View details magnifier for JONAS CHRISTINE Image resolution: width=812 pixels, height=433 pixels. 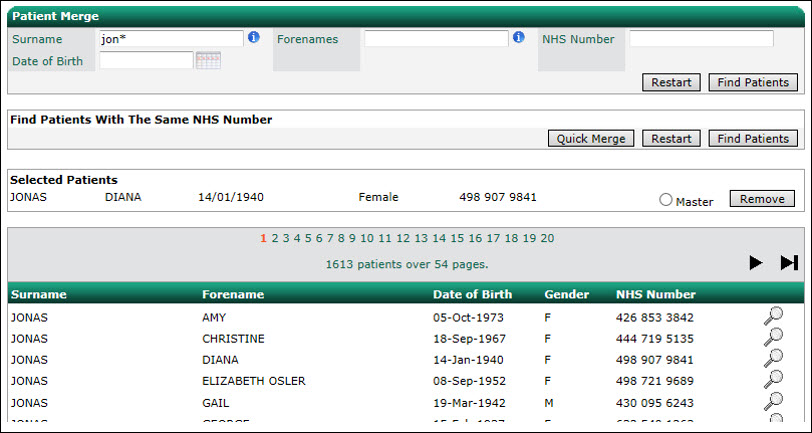(x=773, y=337)
